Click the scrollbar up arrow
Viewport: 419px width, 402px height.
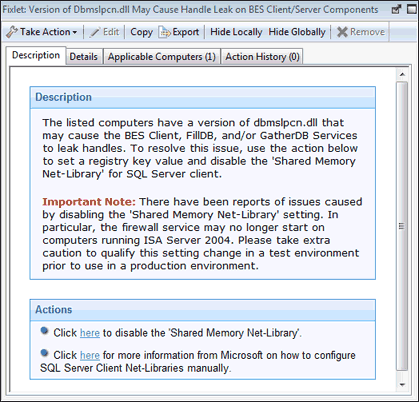[x=402, y=74]
